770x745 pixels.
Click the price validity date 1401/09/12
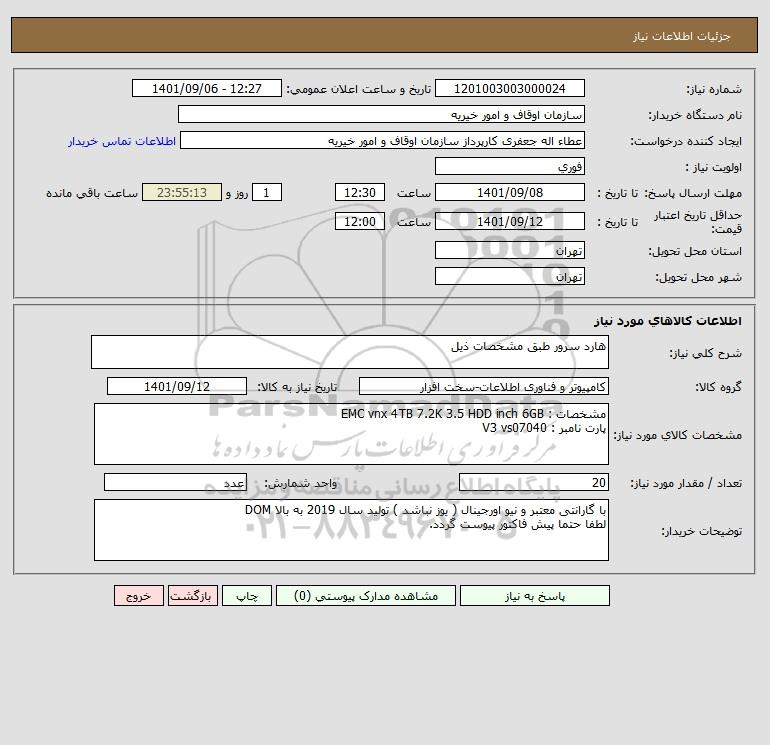[510, 221]
